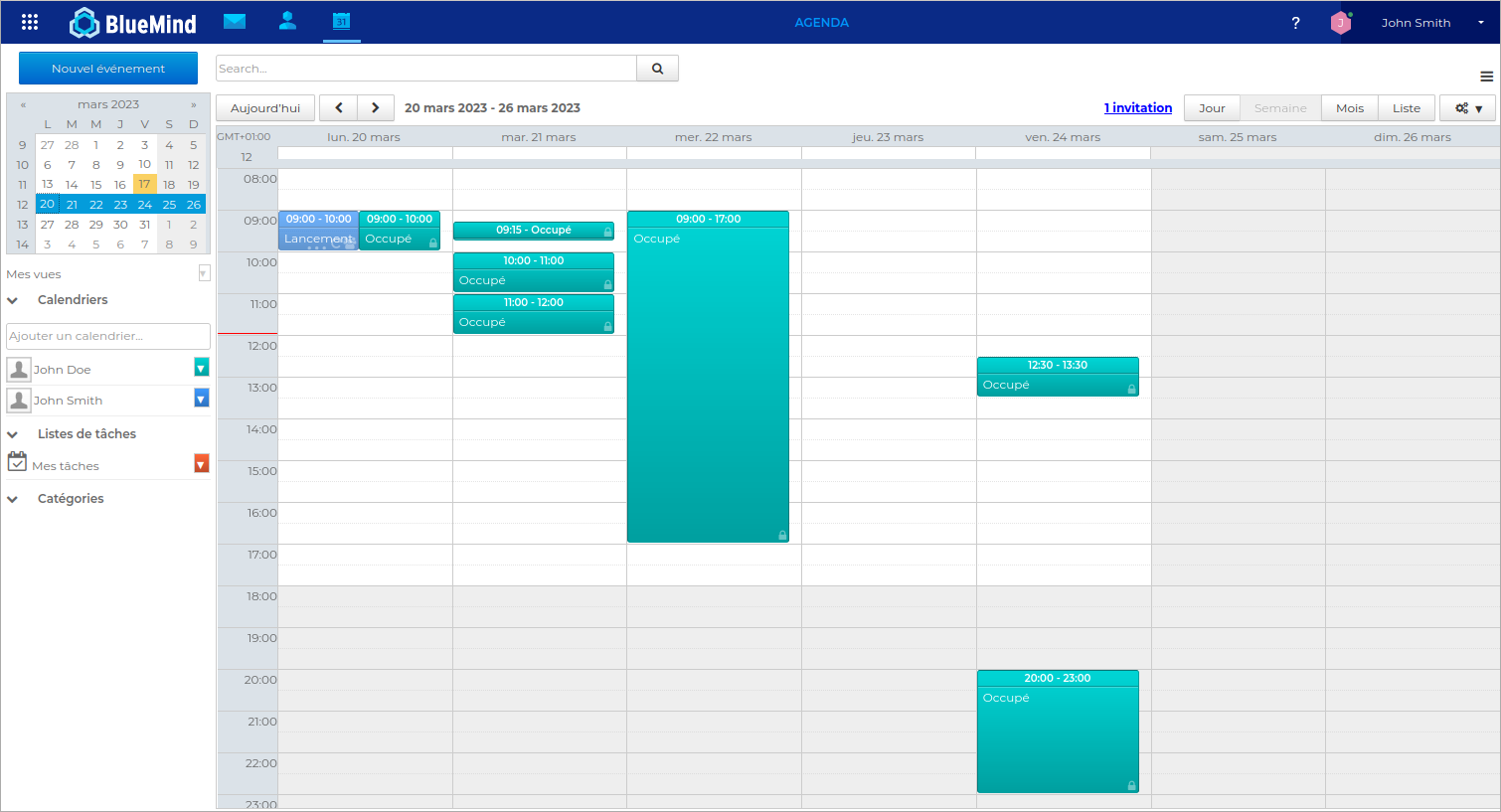This screenshot has height=812, width=1501.
Task: Click the calendar app icon
Action: point(341,21)
